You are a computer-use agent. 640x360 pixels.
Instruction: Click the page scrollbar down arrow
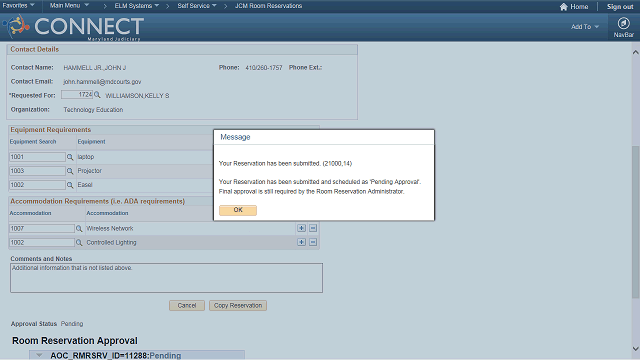point(636,349)
